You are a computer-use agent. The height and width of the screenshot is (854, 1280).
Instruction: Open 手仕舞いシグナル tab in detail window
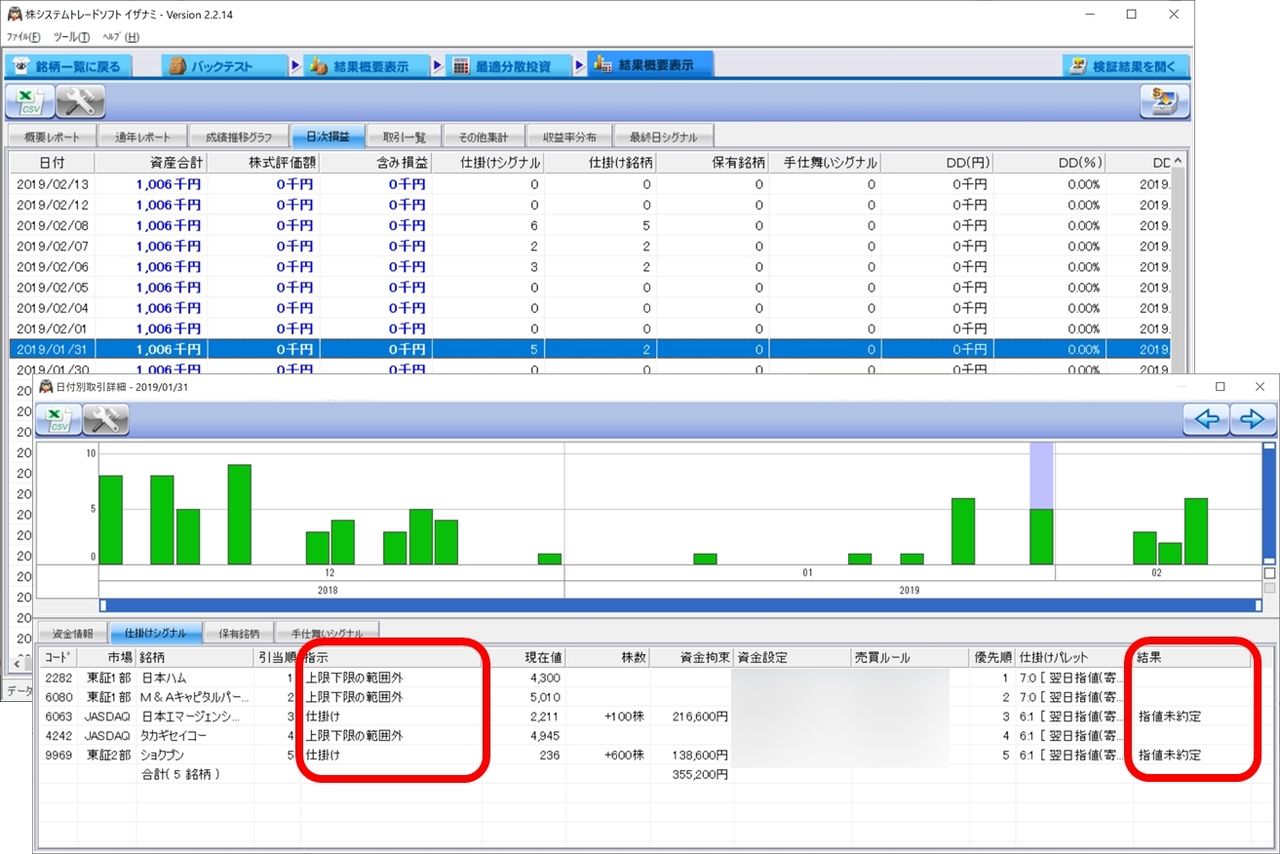click(x=329, y=633)
